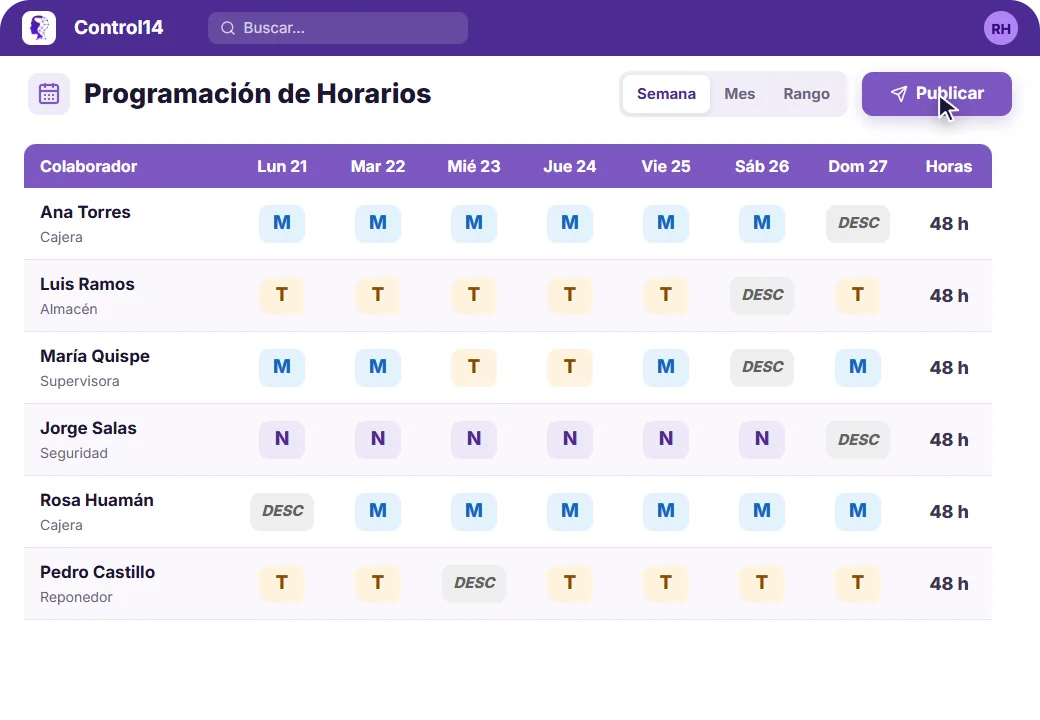Switch to the Rango view
Viewport: 1040px width, 720px height.
(x=806, y=94)
